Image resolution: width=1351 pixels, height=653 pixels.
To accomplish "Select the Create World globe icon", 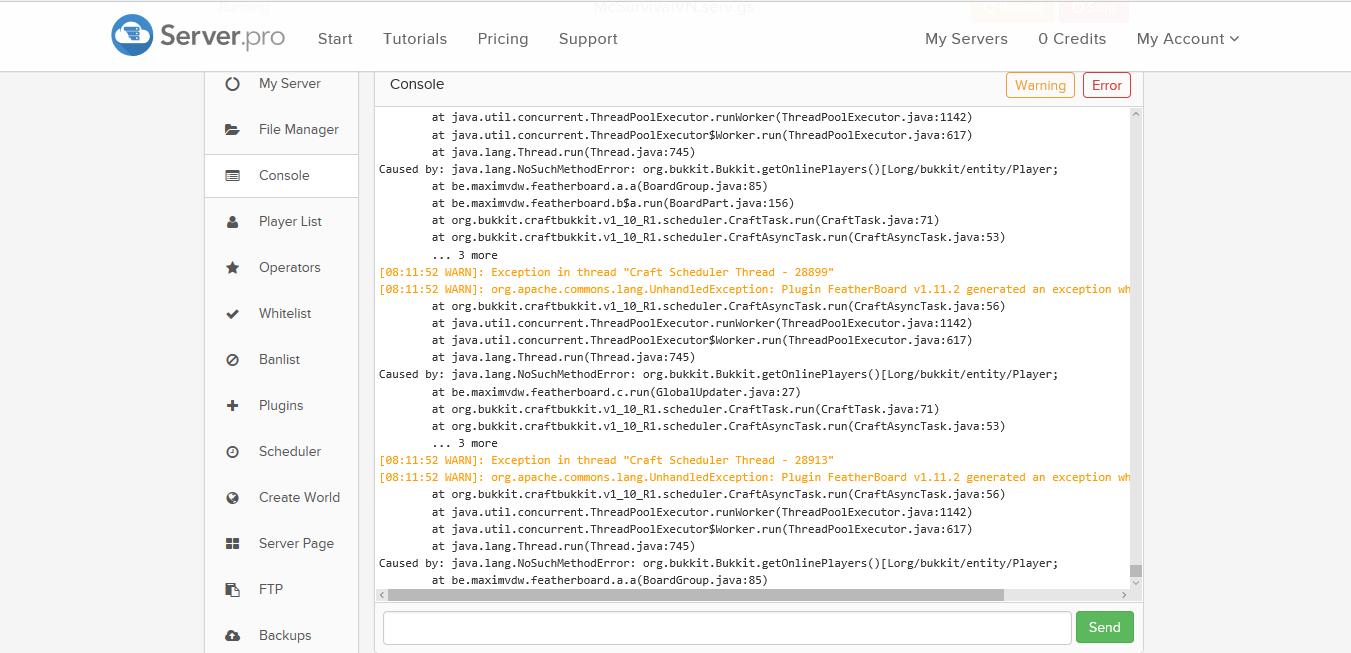I will pos(232,498).
